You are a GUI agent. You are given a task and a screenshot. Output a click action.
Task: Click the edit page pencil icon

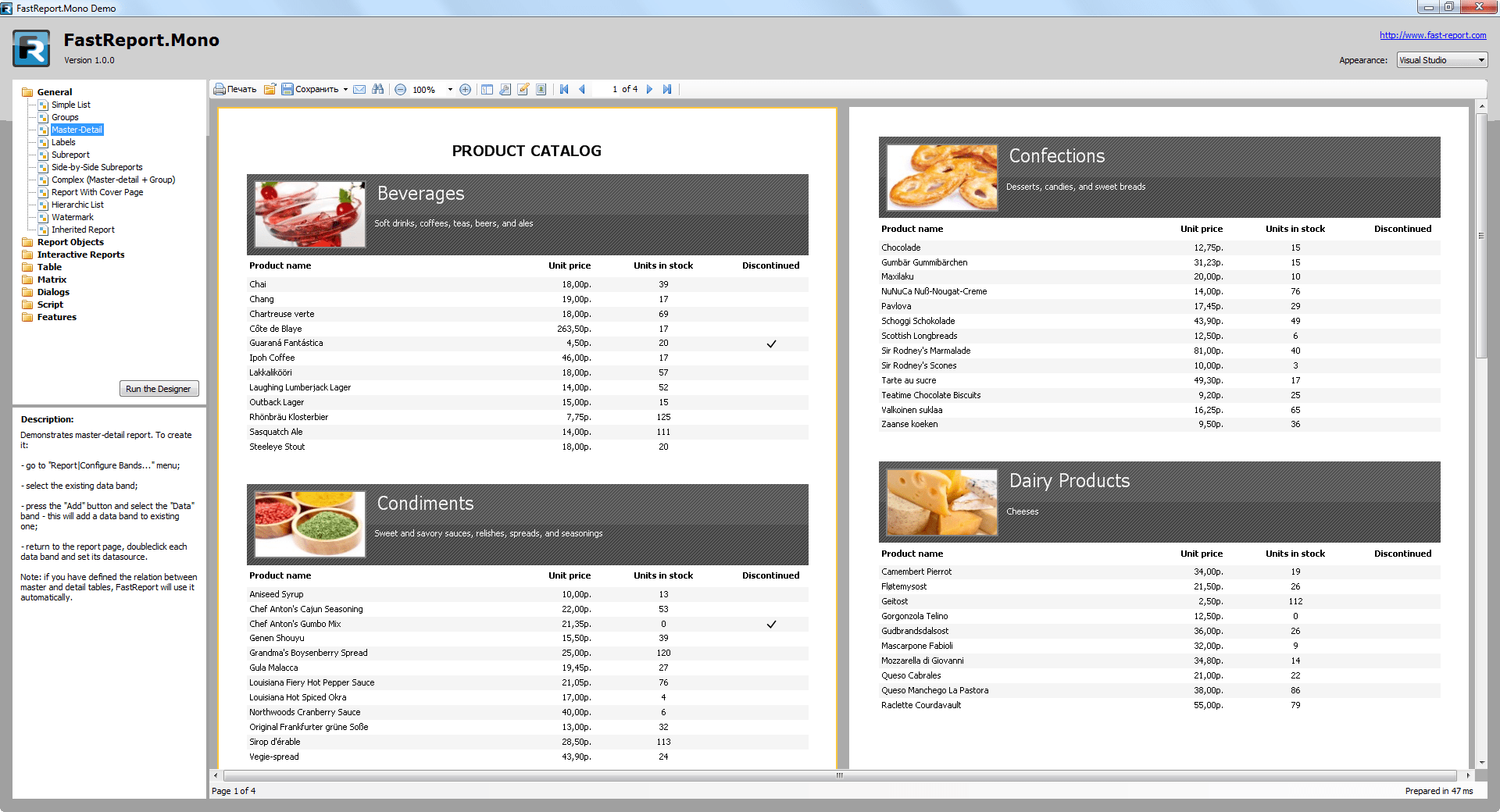point(523,89)
